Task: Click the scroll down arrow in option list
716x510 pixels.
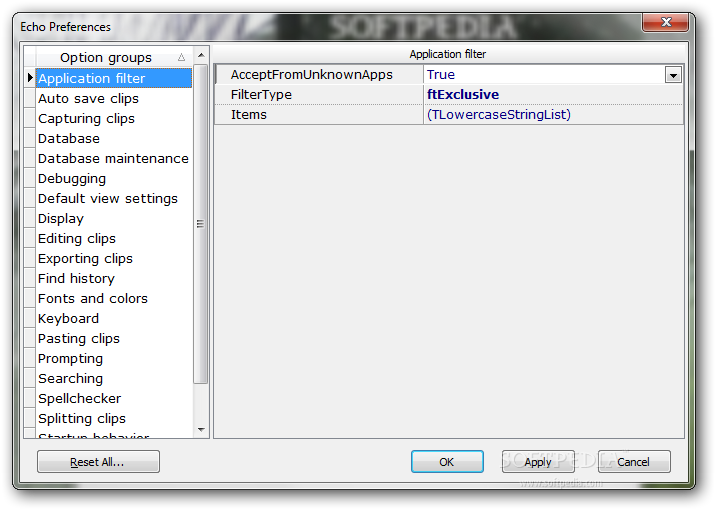Action: click(201, 429)
